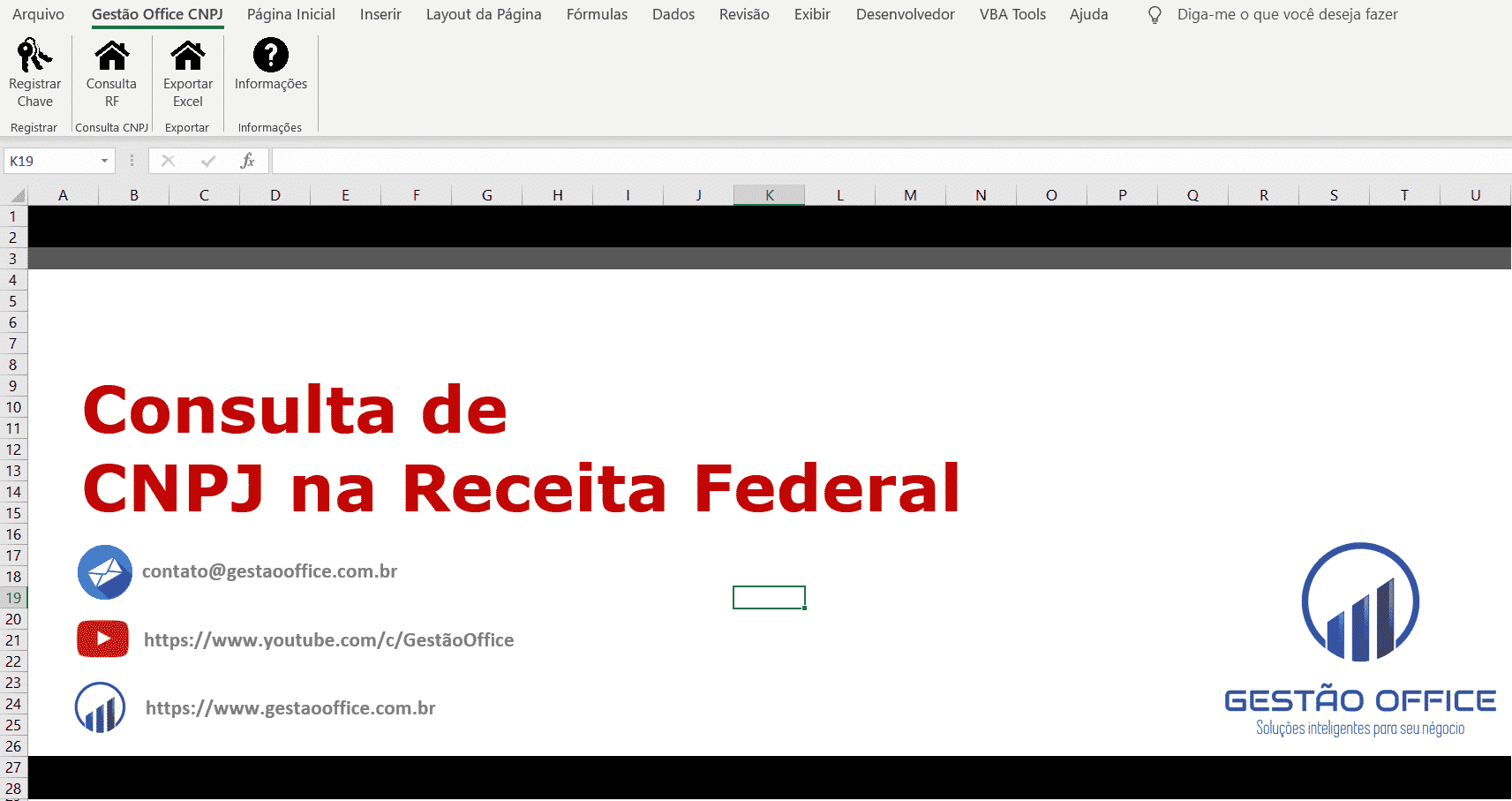Screen dimensions: 1512x801
Task: Click the small Gestão Office chart icon
Action: tap(101, 707)
